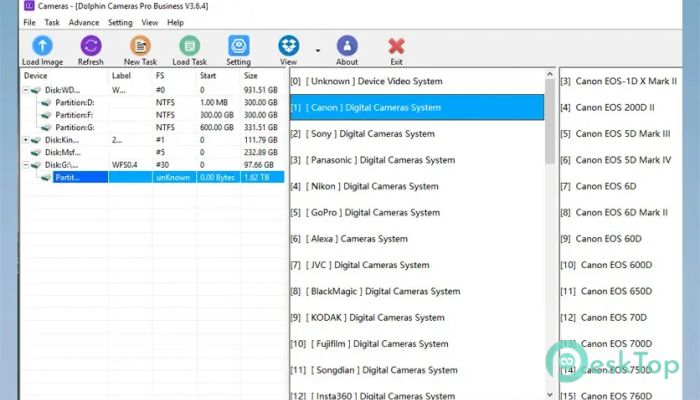Select [9] [ KODAK ] Digital Cameras System
The width and height of the screenshot is (700, 400).
click(417, 318)
